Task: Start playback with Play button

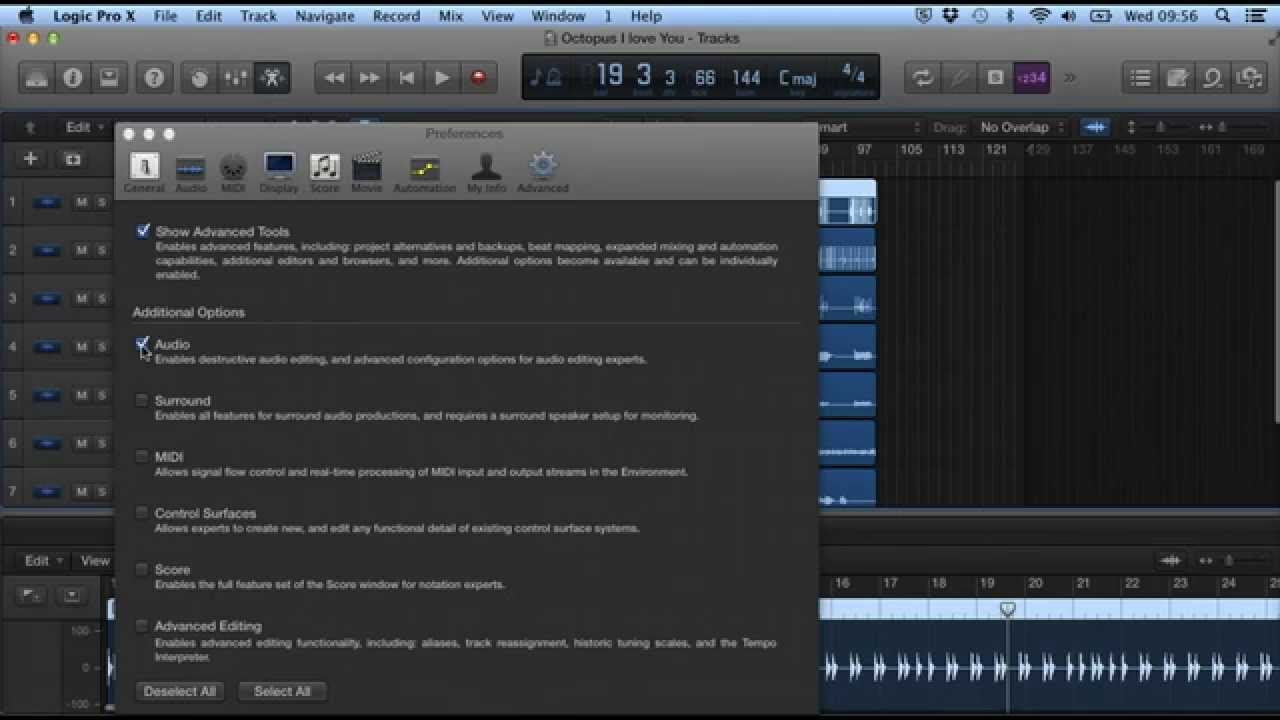Action: coord(442,78)
